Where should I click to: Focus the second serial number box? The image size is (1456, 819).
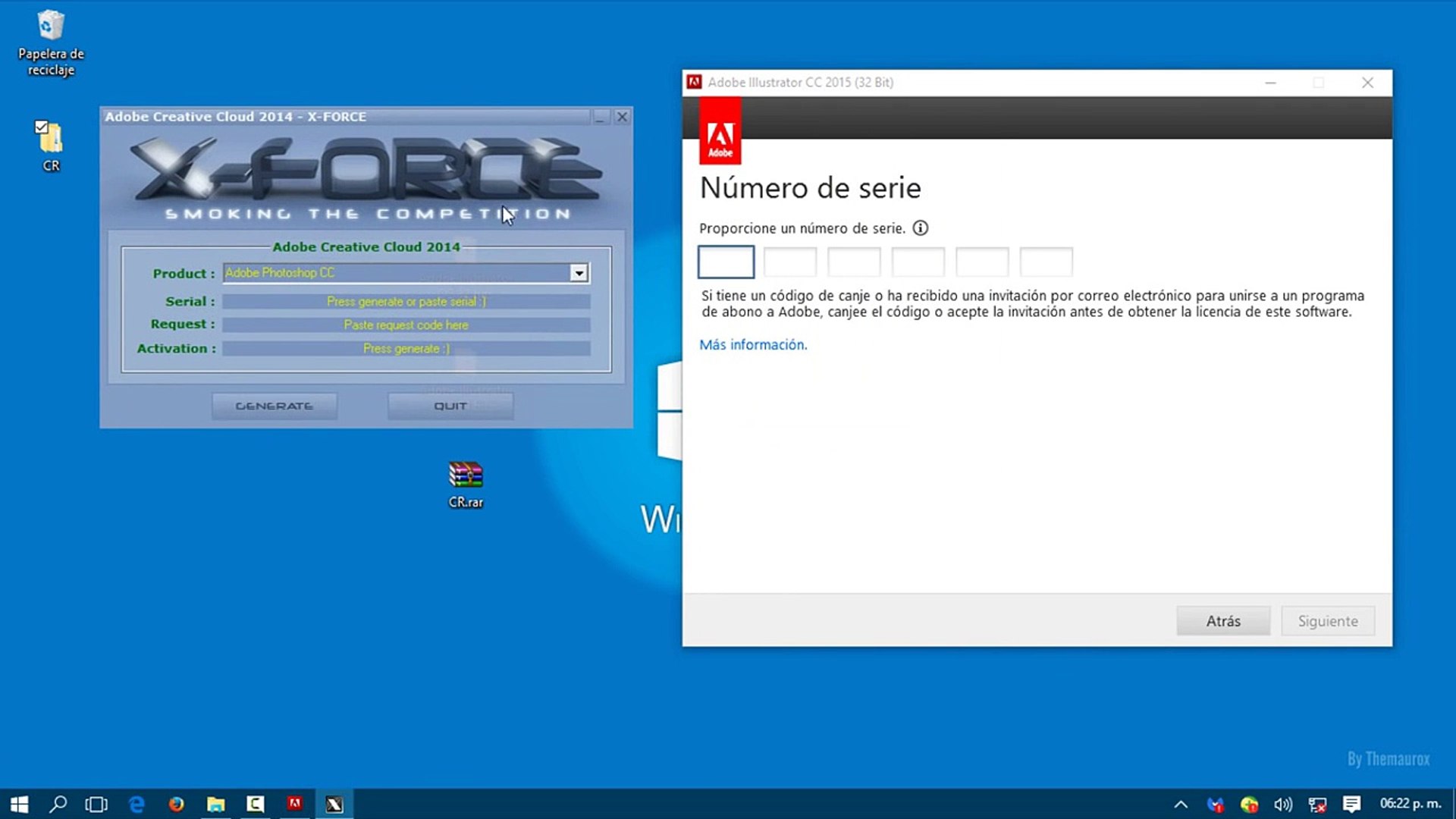(x=789, y=262)
